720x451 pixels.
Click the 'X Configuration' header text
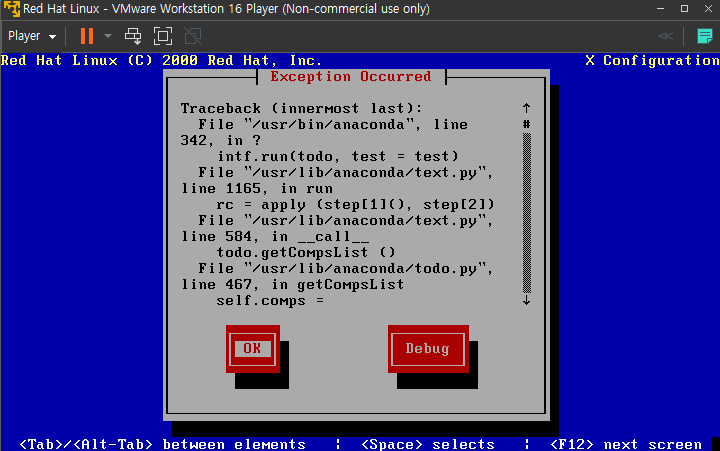tap(652, 61)
